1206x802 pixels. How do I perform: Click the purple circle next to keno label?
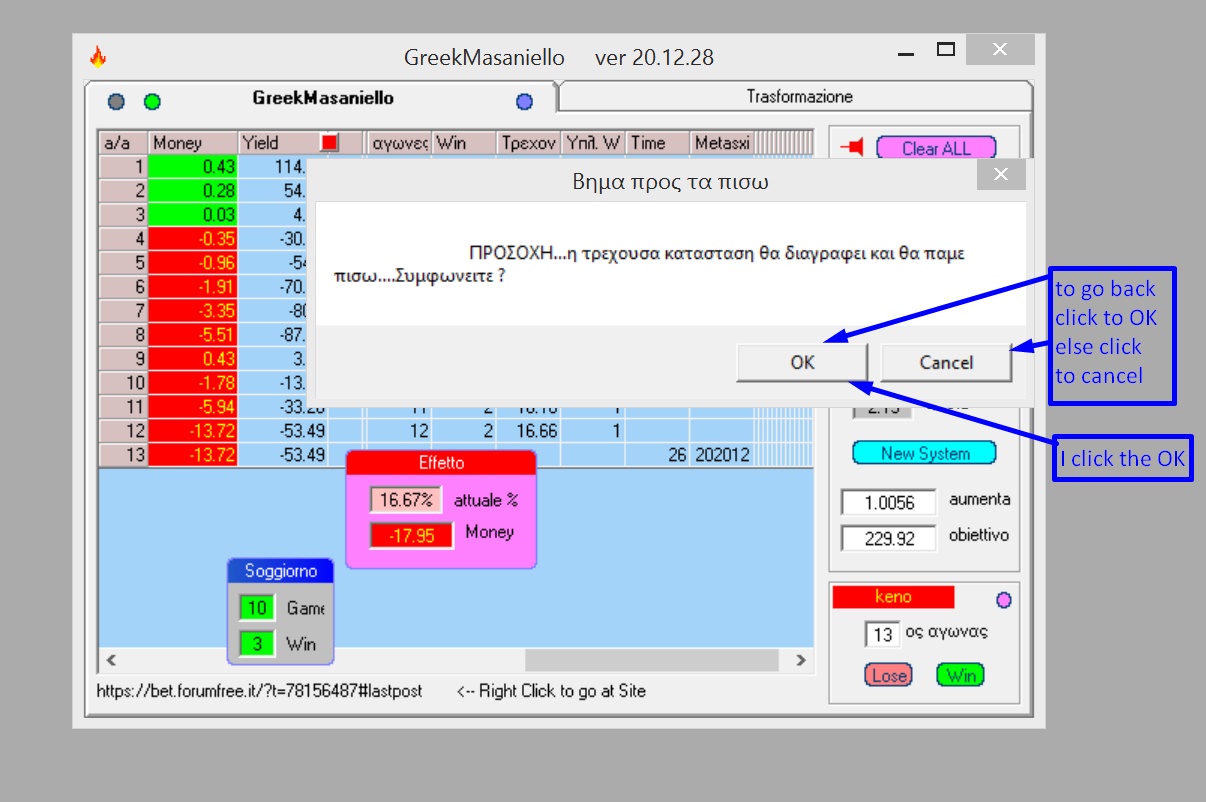1004,600
